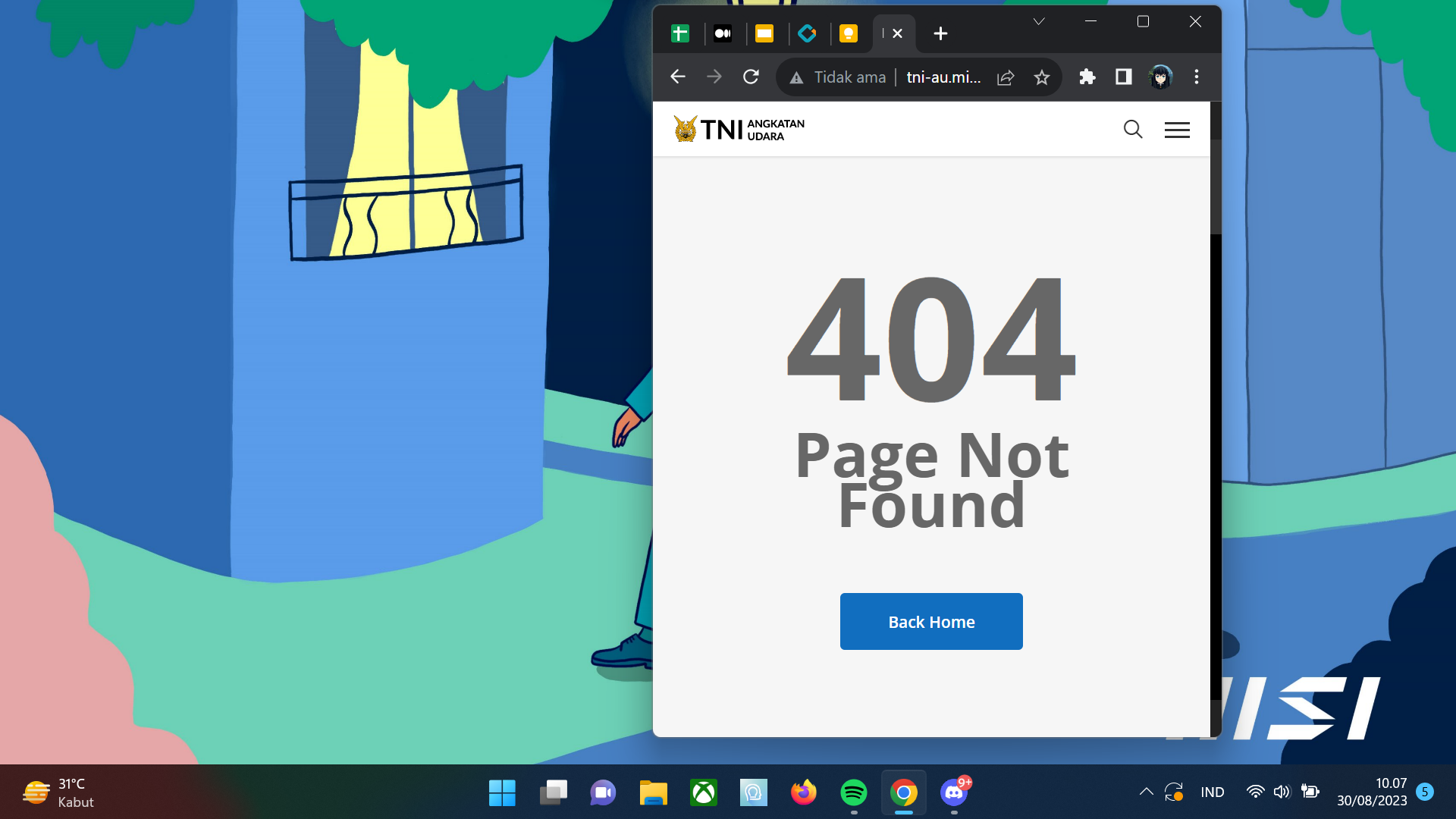Share this page via share icon
The width and height of the screenshot is (1456, 819).
click(x=1006, y=77)
